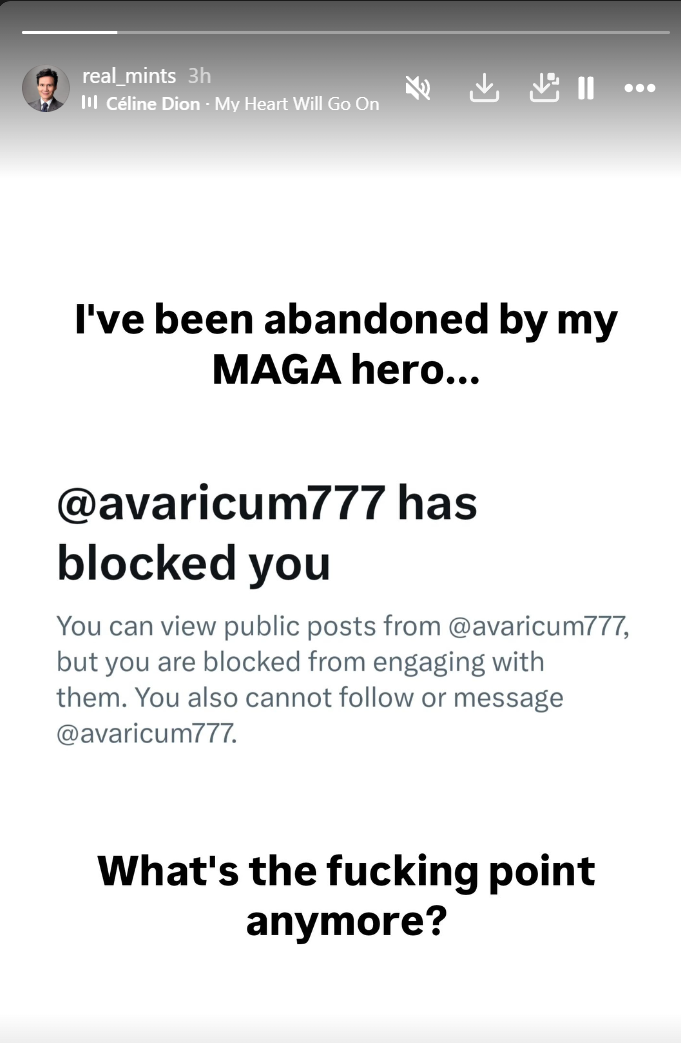Click "You also cannot follow or message" line
The height and width of the screenshot is (1043, 681).
coord(349,698)
